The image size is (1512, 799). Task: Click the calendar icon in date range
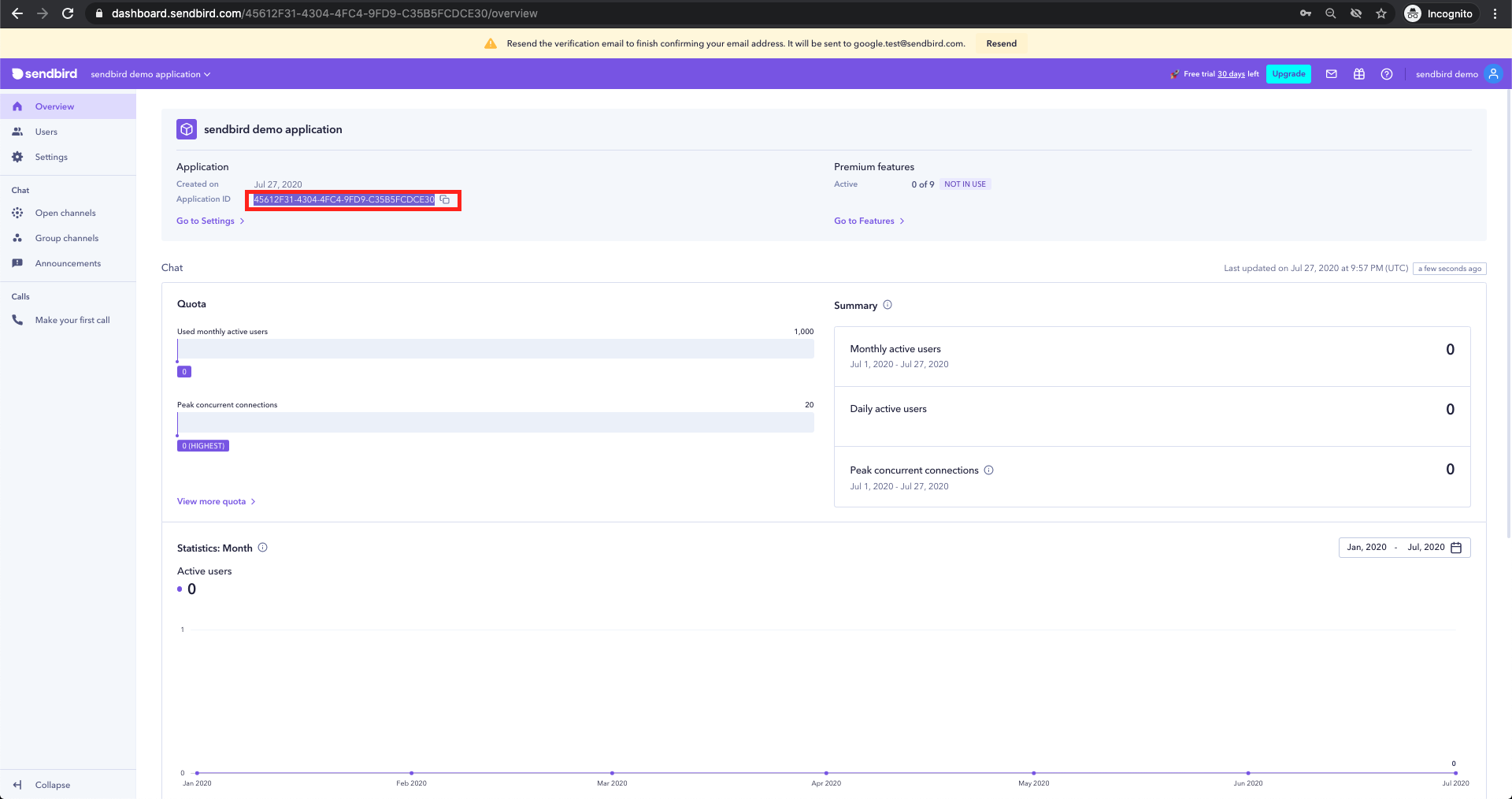(x=1456, y=548)
